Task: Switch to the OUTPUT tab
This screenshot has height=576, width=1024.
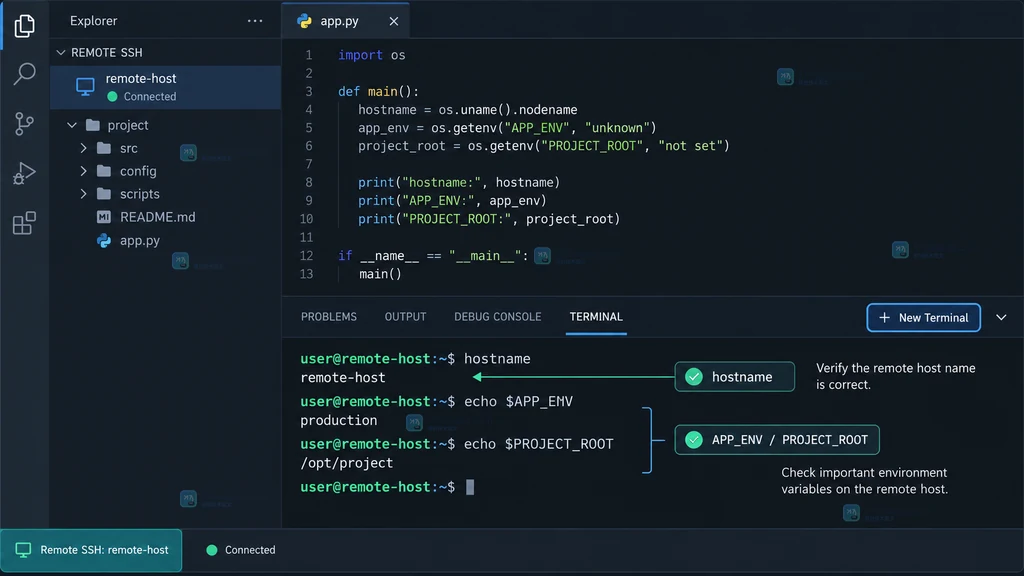Action: click(406, 317)
